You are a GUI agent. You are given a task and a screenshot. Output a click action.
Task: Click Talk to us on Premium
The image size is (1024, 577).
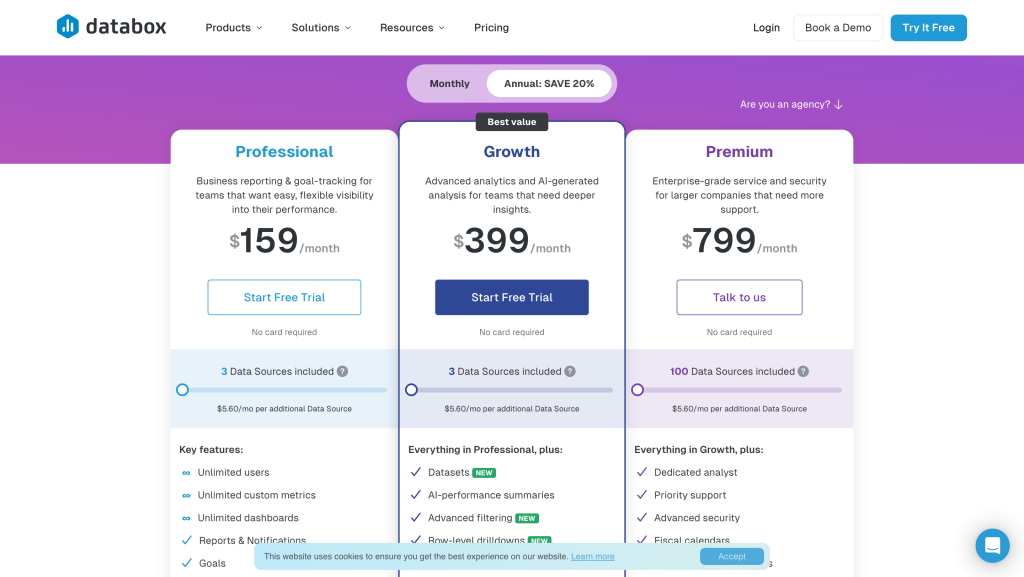click(x=739, y=297)
